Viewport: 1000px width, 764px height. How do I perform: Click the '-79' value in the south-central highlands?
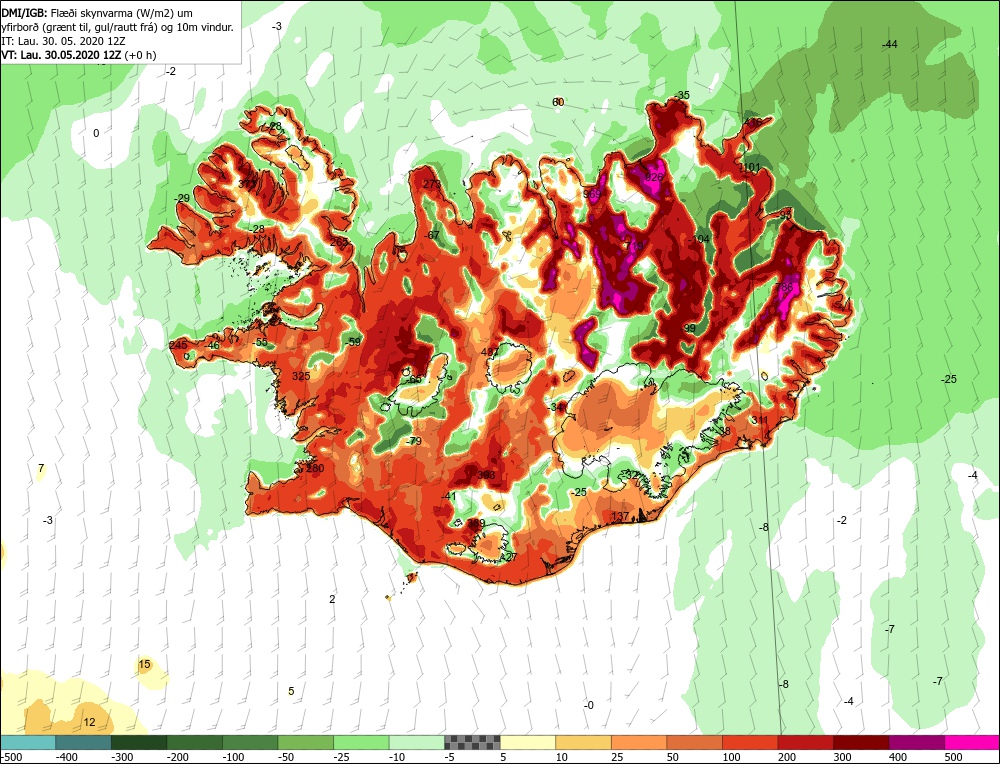(x=414, y=441)
